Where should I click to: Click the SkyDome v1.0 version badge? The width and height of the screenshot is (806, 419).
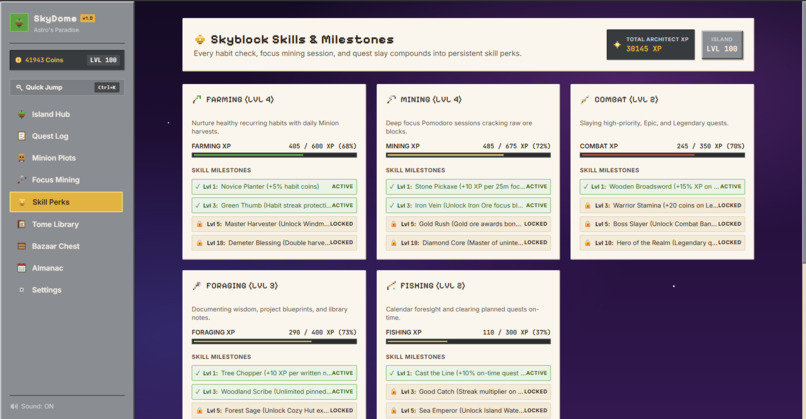[87, 19]
